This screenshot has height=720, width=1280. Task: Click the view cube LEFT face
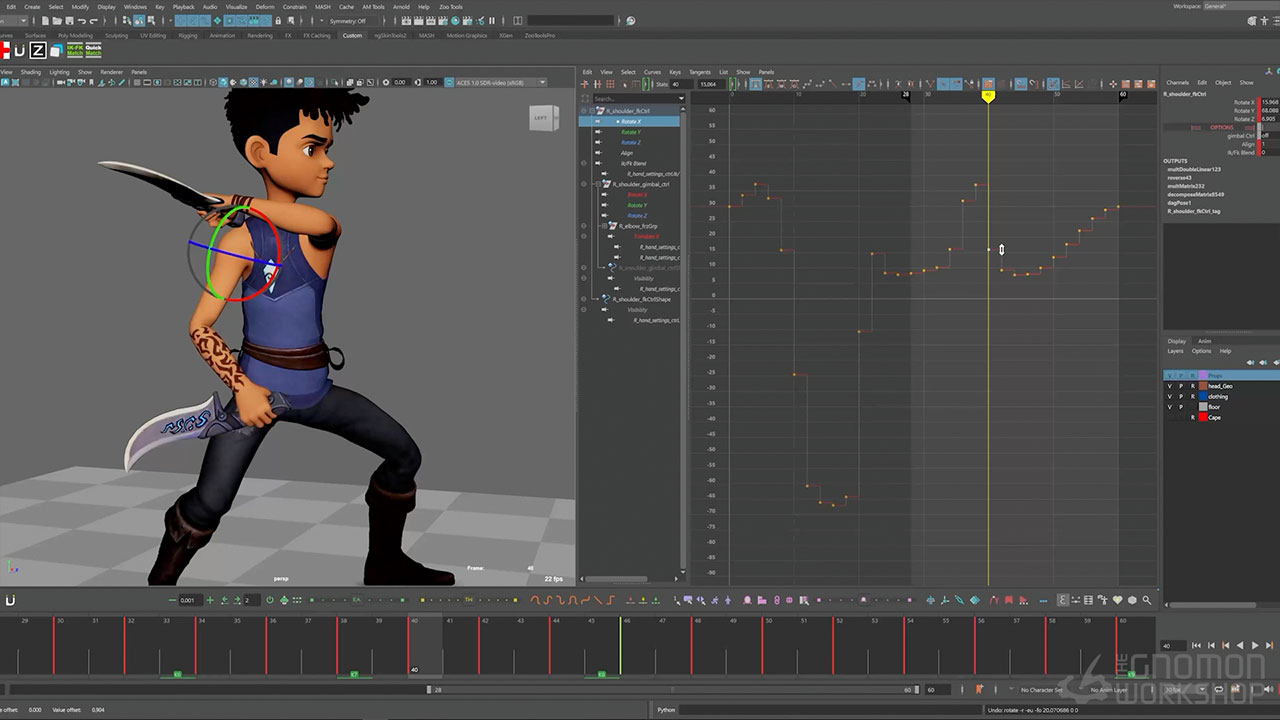pyautogui.click(x=542, y=118)
